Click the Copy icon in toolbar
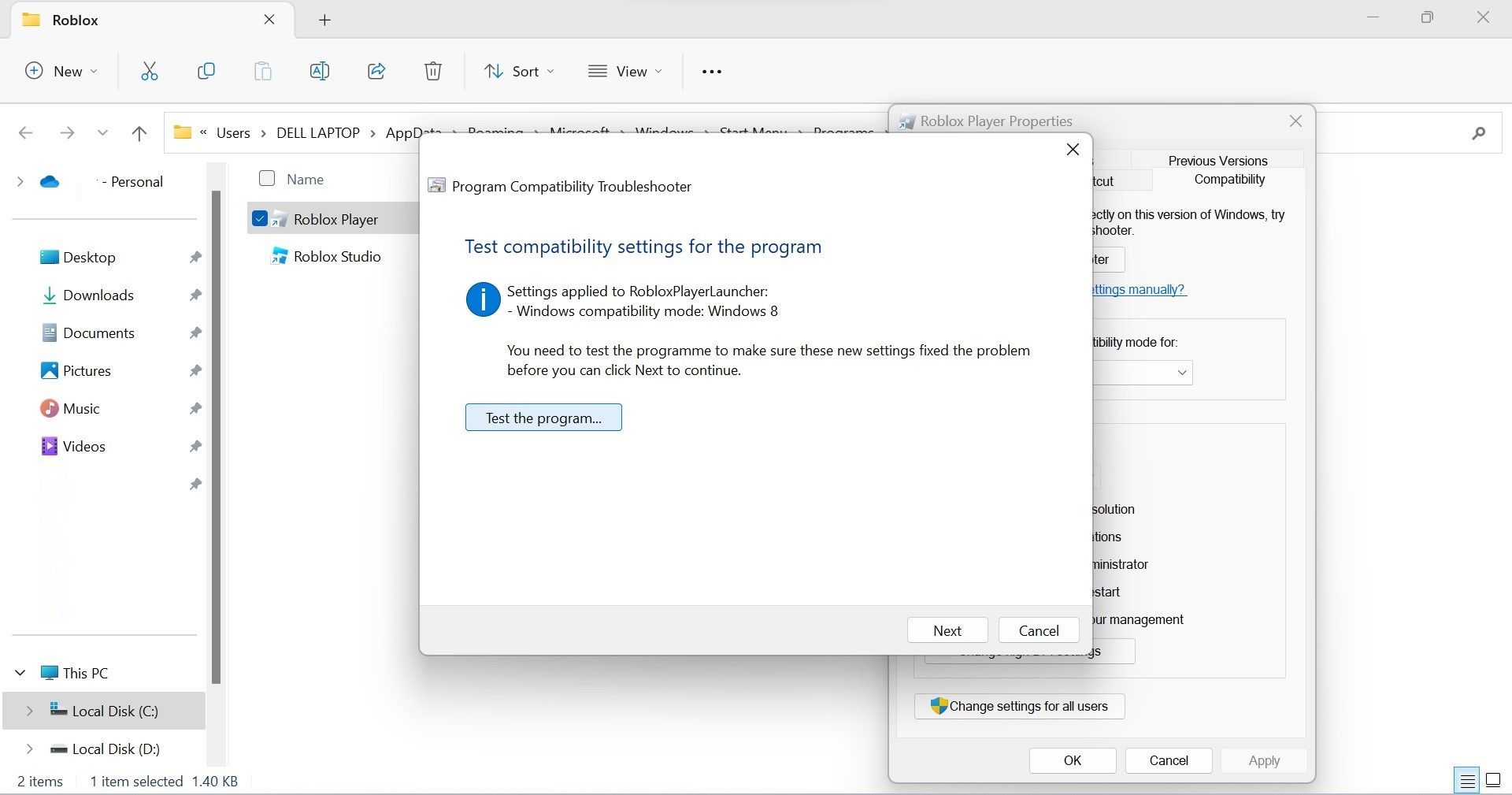The width and height of the screenshot is (1512, 795). click(x=206, y=71)
